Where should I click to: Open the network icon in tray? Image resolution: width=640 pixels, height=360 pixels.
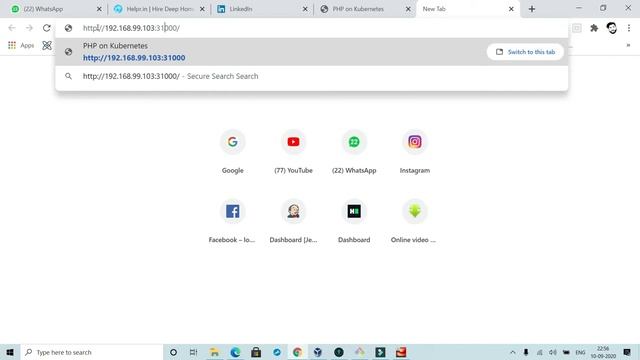[x=540, y=352]
